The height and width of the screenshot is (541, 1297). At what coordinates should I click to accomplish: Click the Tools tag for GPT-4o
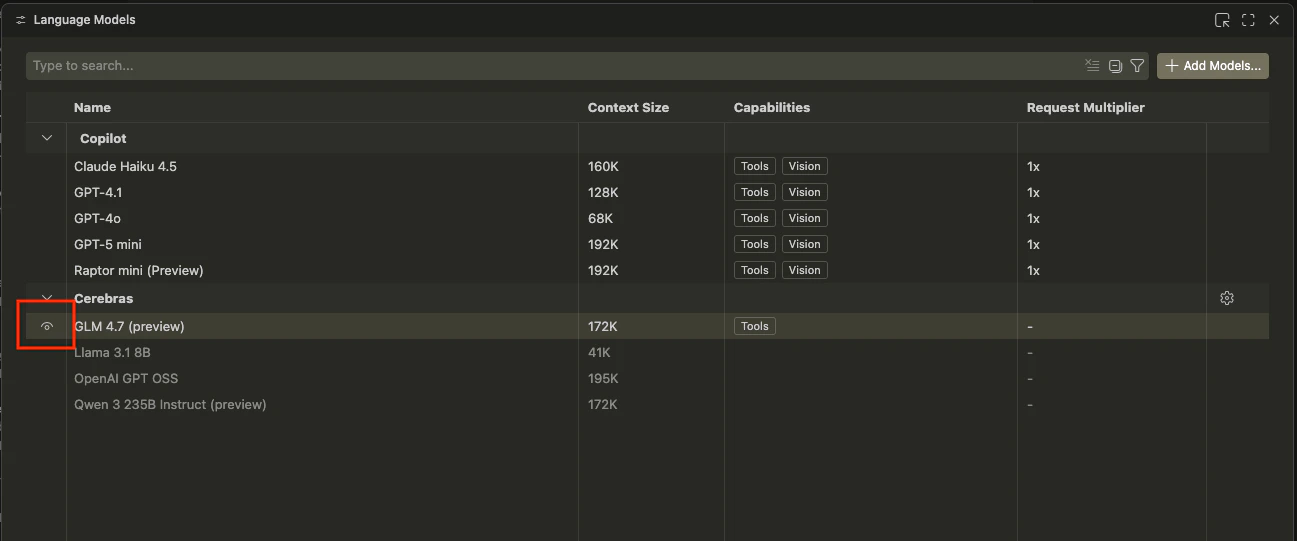pyautogui.click(x=755, y=218)
